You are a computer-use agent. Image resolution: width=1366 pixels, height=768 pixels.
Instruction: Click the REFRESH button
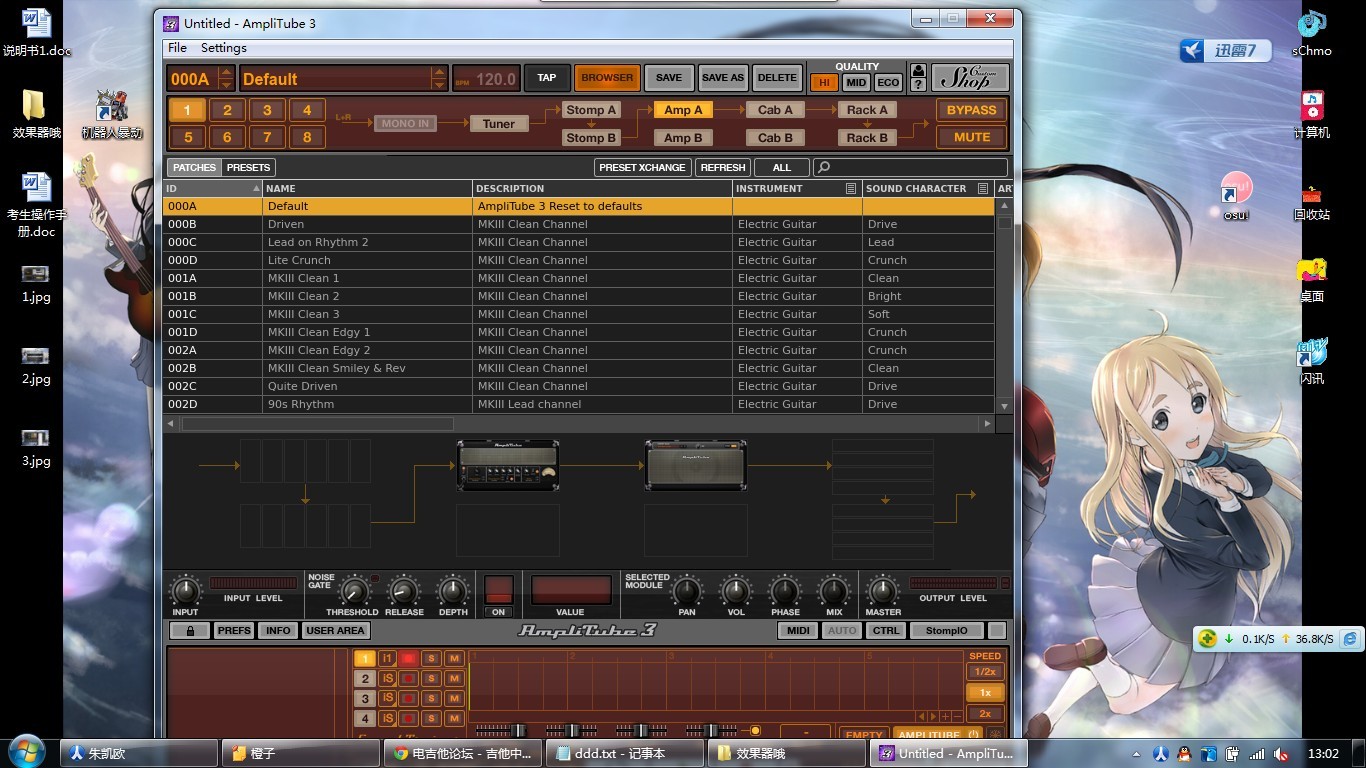(723, 167)
